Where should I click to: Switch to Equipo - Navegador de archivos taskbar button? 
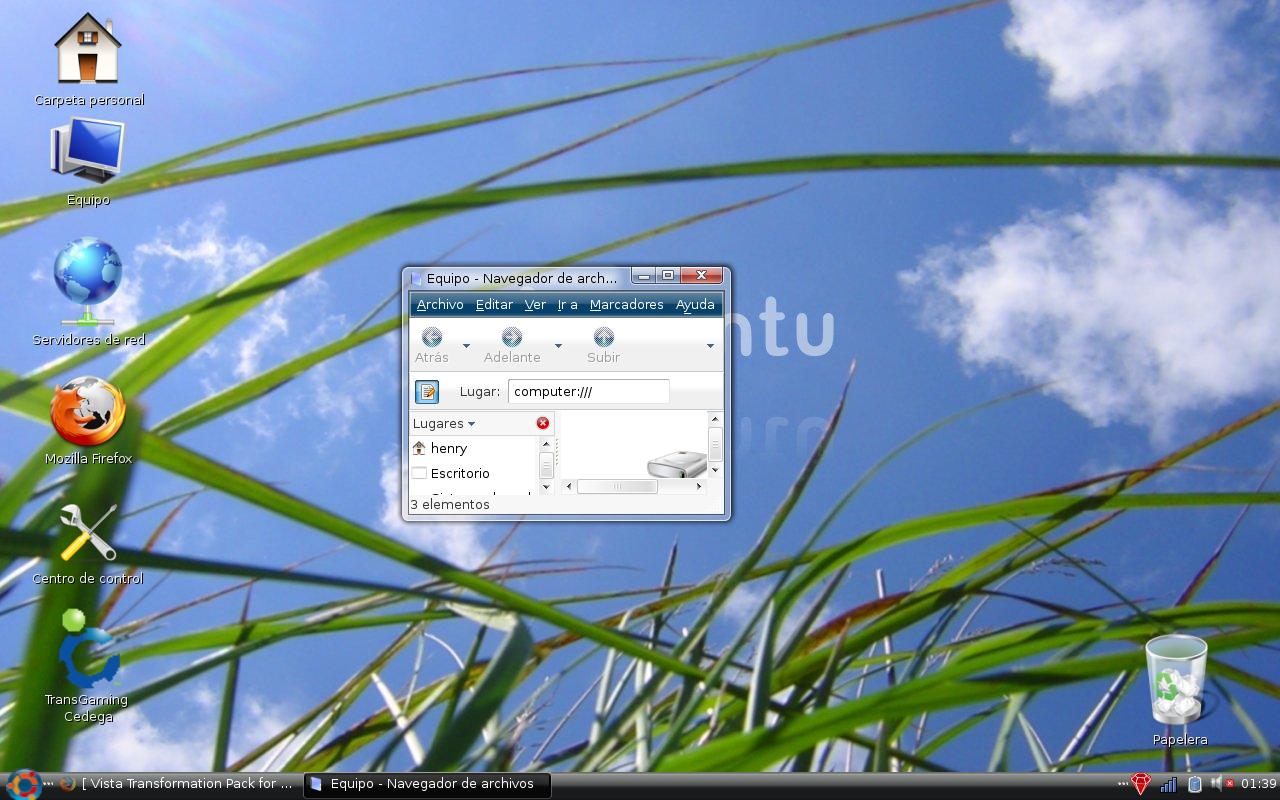427,784
